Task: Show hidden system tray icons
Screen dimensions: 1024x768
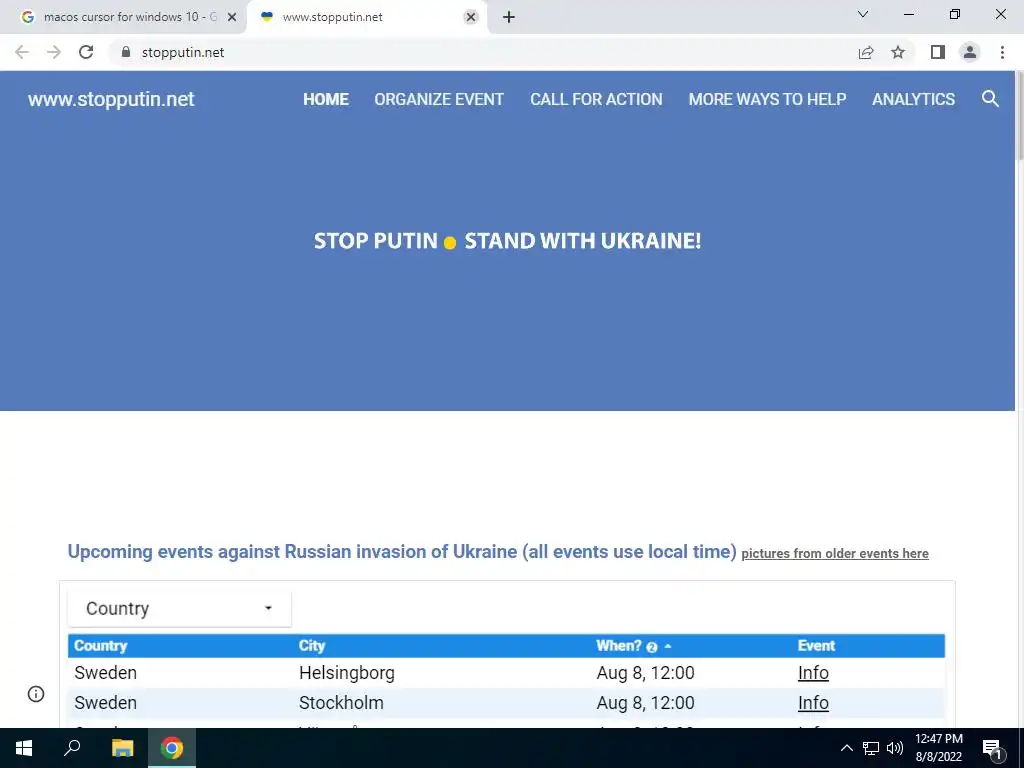Action: tap(846, 748)
